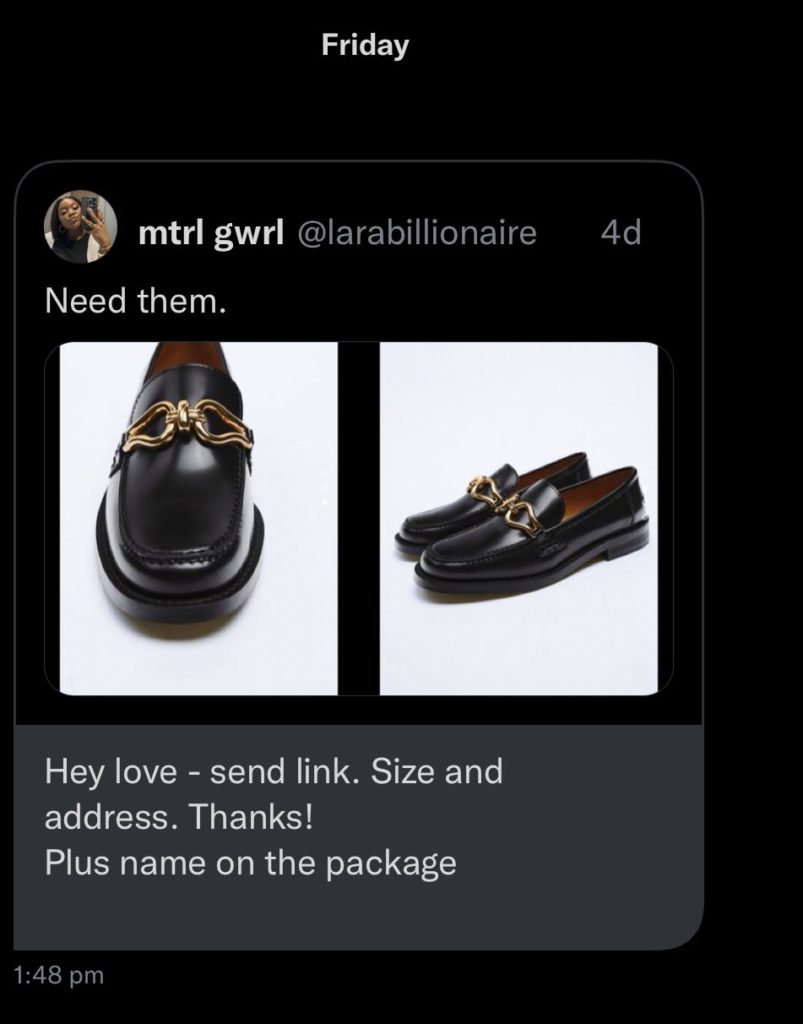Viewport: 803px width, 1024px height.
Task: Click the mtrl gwrl display name
Action: pyautogui.click(x=209, y=233)
